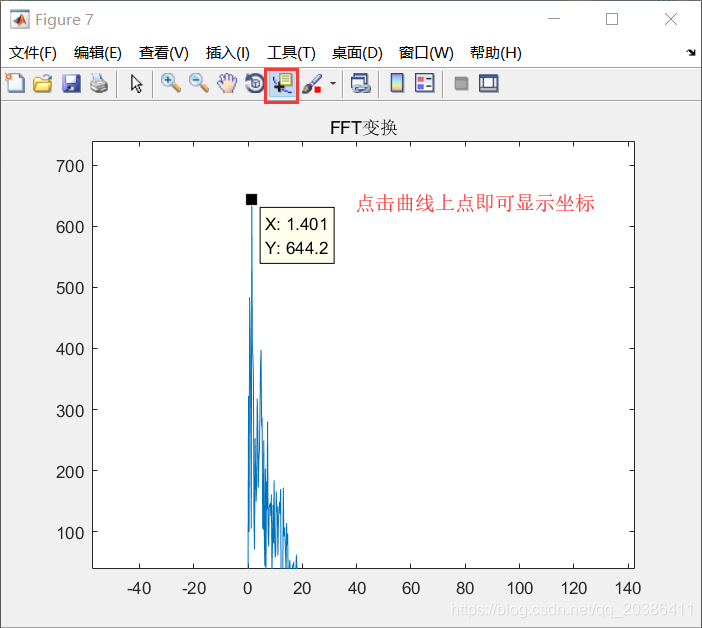Select the Rotate 3D tool
The width and height of the screenshot is (702, 628).
[x=255, y=83]
